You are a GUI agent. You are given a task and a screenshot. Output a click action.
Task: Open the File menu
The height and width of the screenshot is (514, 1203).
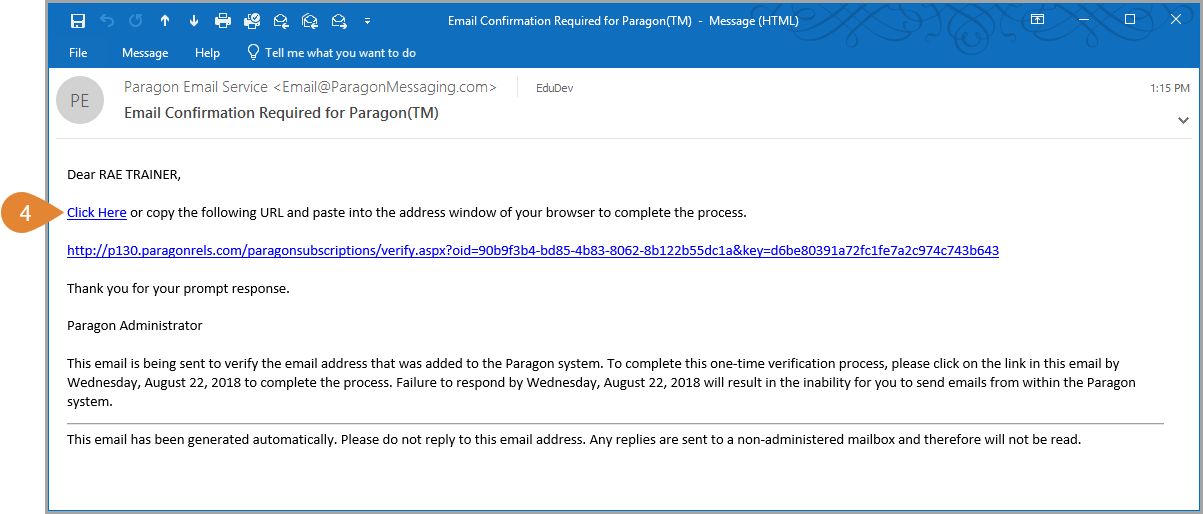(78, 53)
